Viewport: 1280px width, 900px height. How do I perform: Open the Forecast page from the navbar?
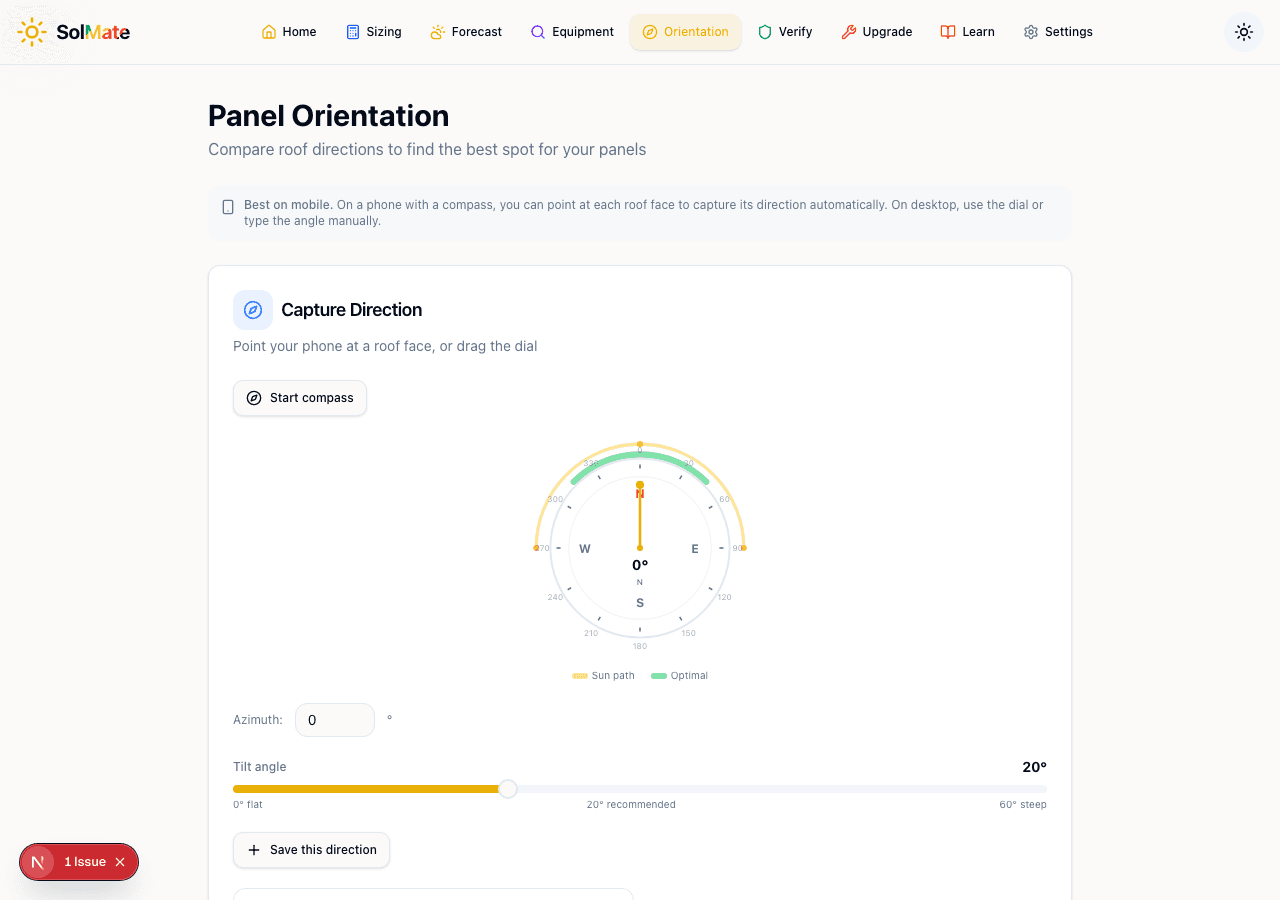click(466, 31)
